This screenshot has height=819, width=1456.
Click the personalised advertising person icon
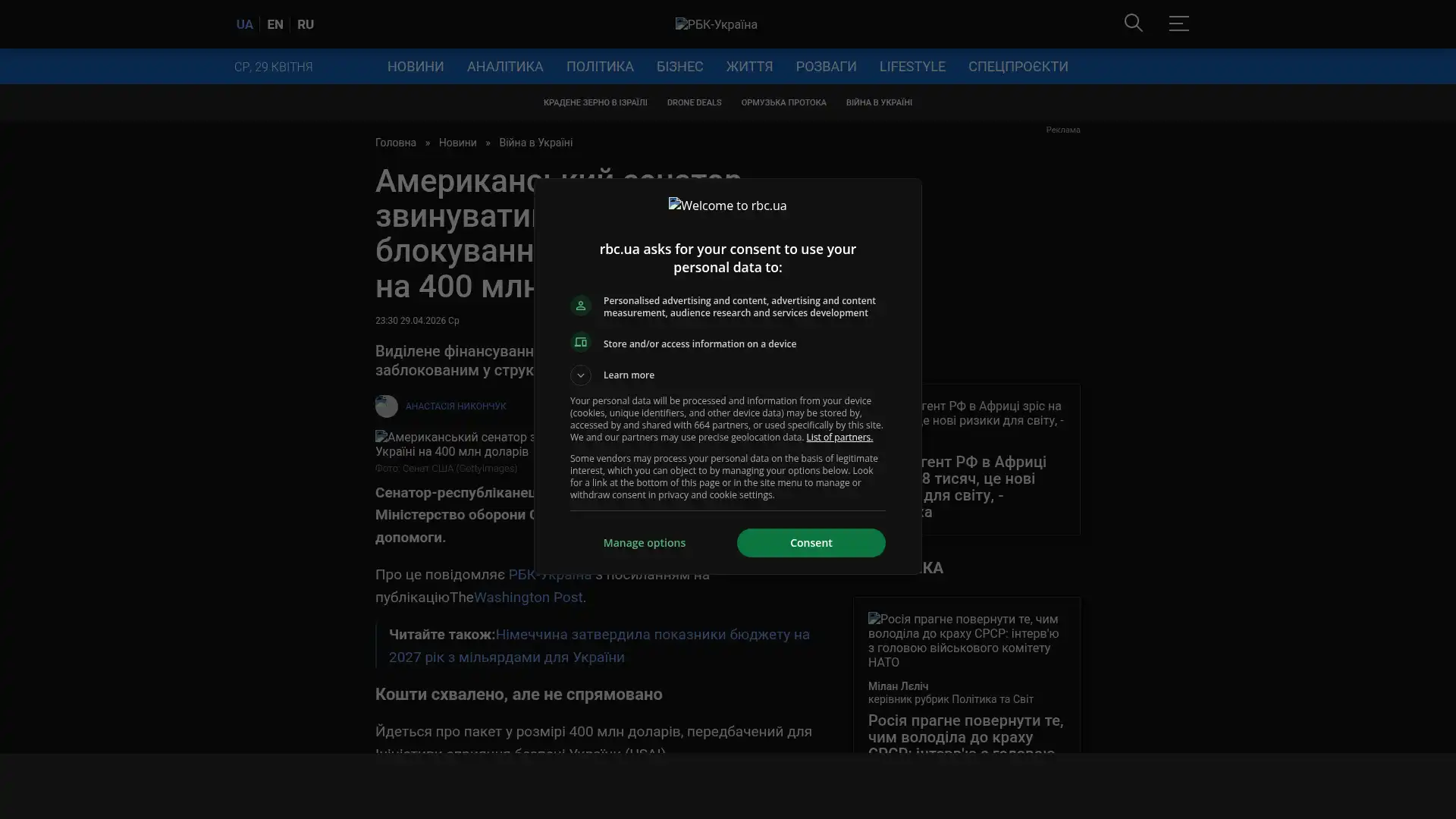pos(580,306)
